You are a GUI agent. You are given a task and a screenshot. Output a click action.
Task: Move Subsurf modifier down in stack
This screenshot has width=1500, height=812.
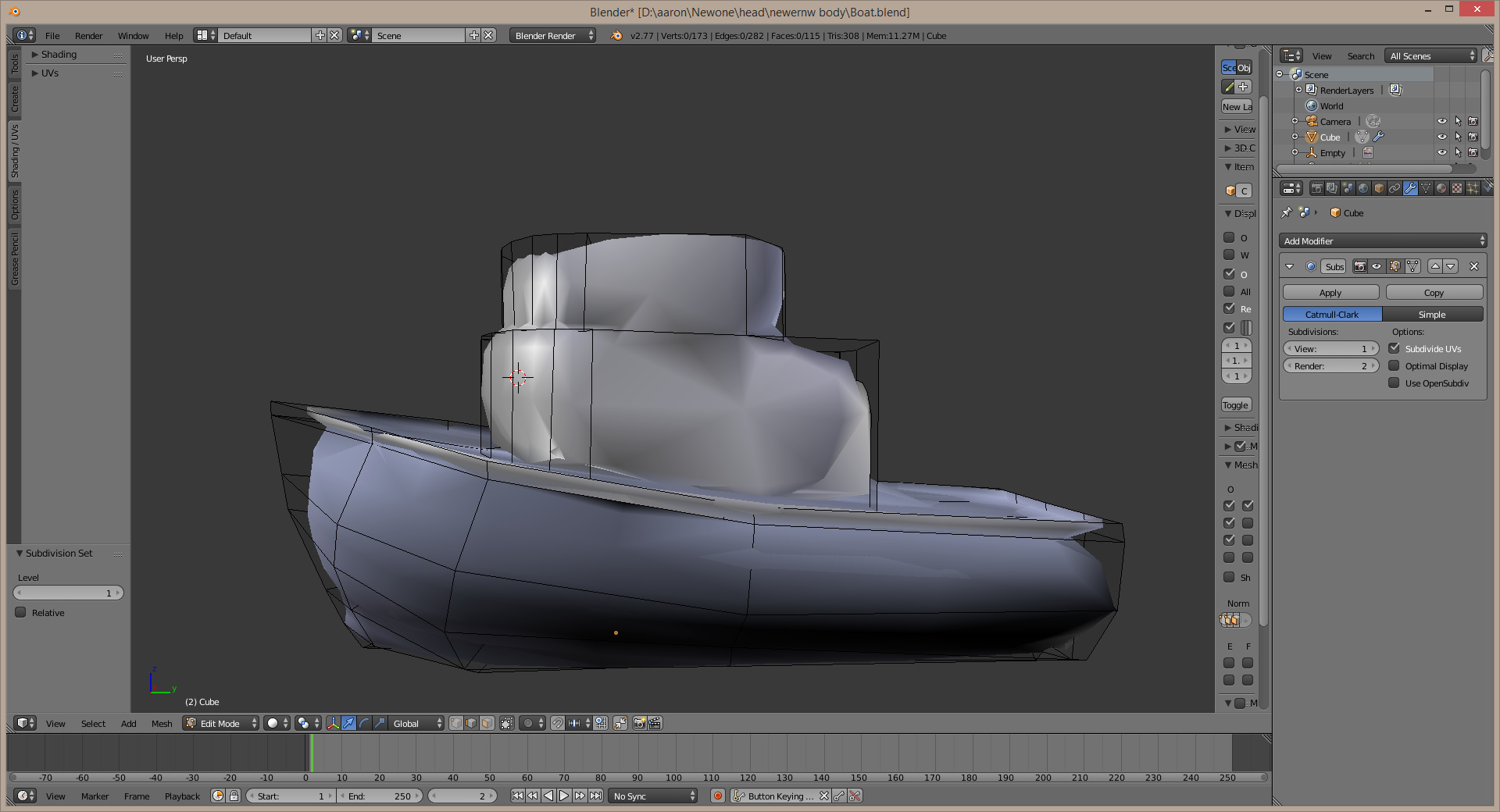[x=1451, y=266]
